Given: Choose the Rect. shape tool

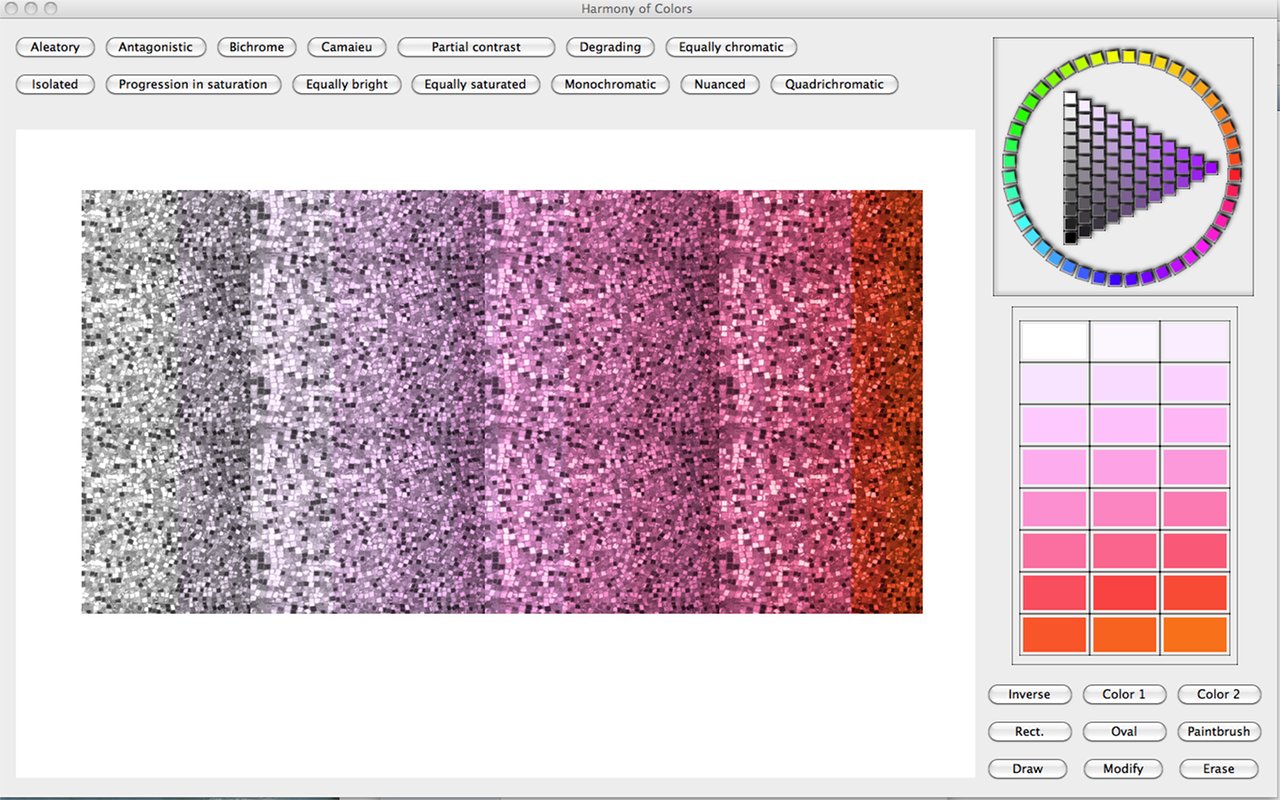Looking at the screenshot, I should [x=1029, y=732].
